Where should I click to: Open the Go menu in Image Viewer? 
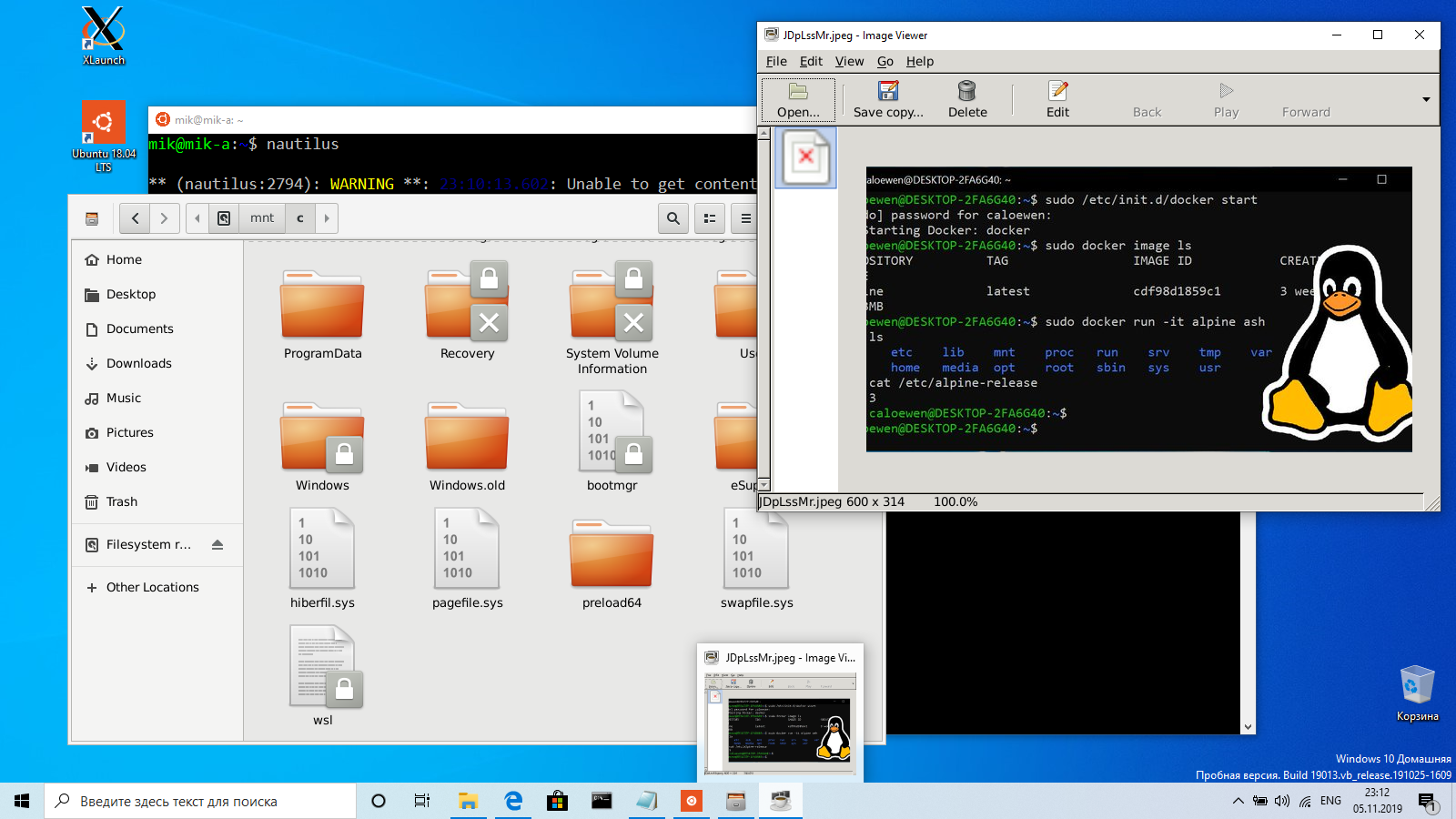click(885, 61)
